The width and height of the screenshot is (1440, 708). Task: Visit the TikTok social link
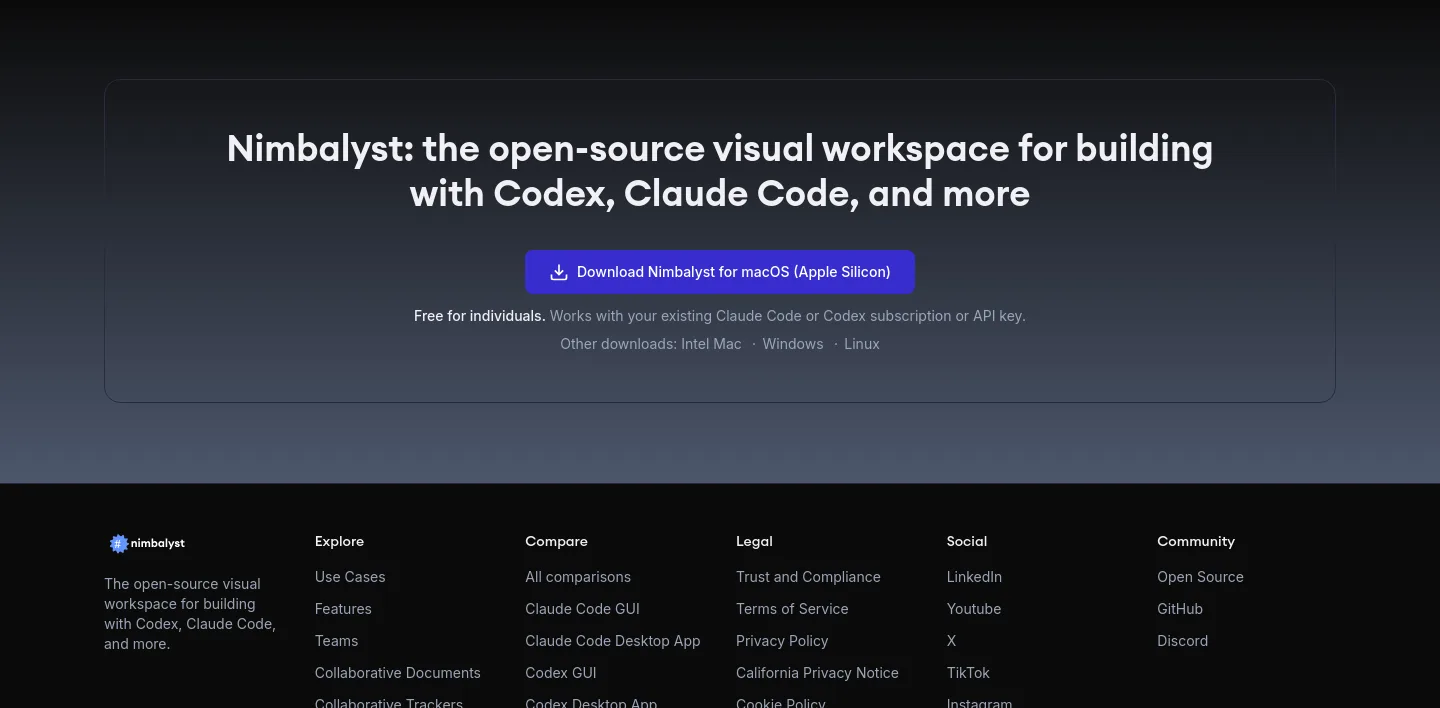[968, 673]
